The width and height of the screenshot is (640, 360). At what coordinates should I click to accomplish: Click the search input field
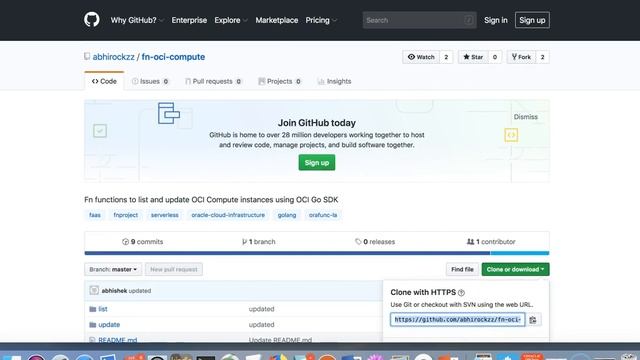pos(419,20)
